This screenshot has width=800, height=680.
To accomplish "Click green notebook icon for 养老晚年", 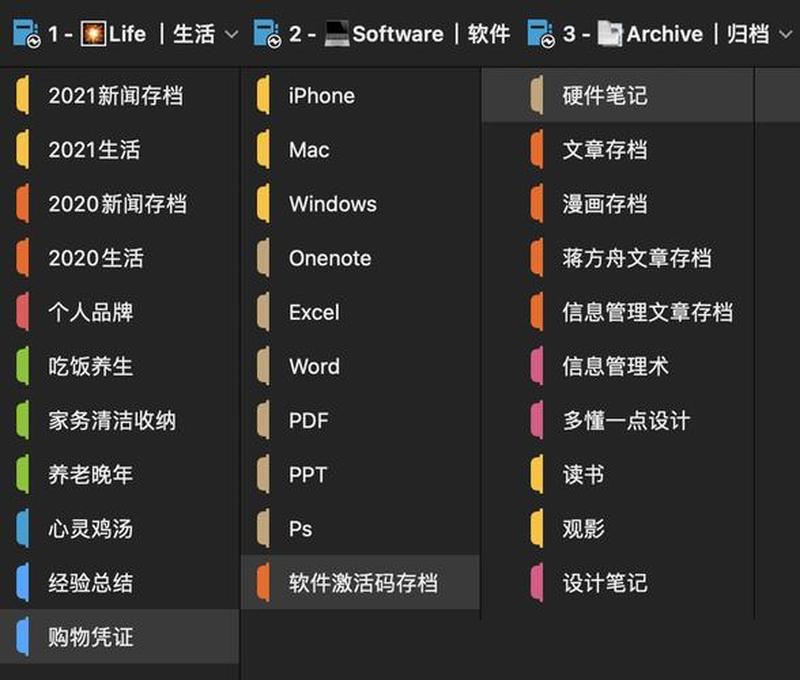I will (22, 474).
